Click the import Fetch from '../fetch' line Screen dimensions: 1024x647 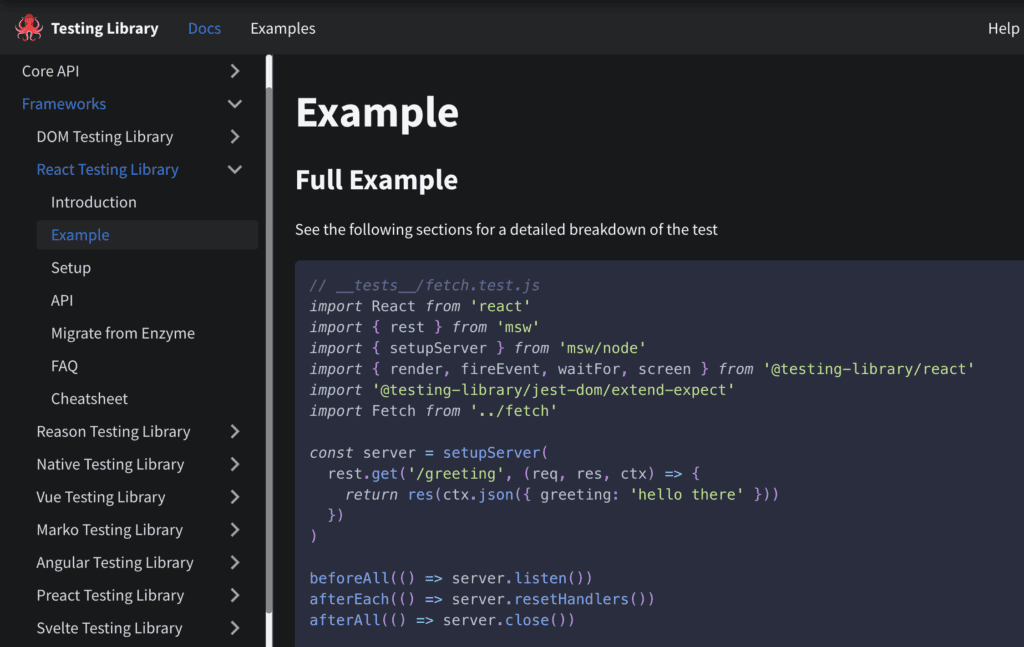433,411
